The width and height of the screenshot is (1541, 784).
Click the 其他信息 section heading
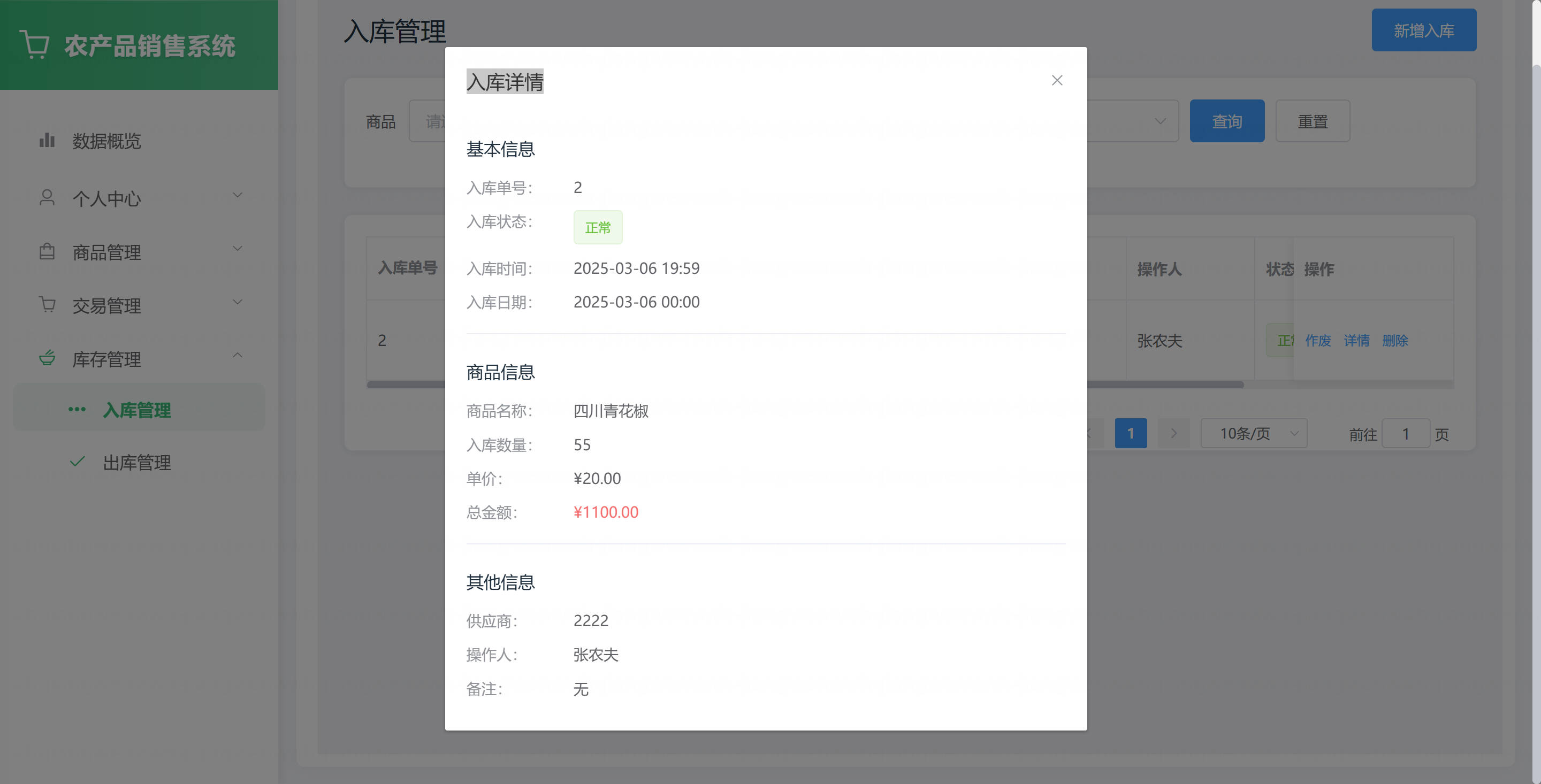[x=500, y=582]
